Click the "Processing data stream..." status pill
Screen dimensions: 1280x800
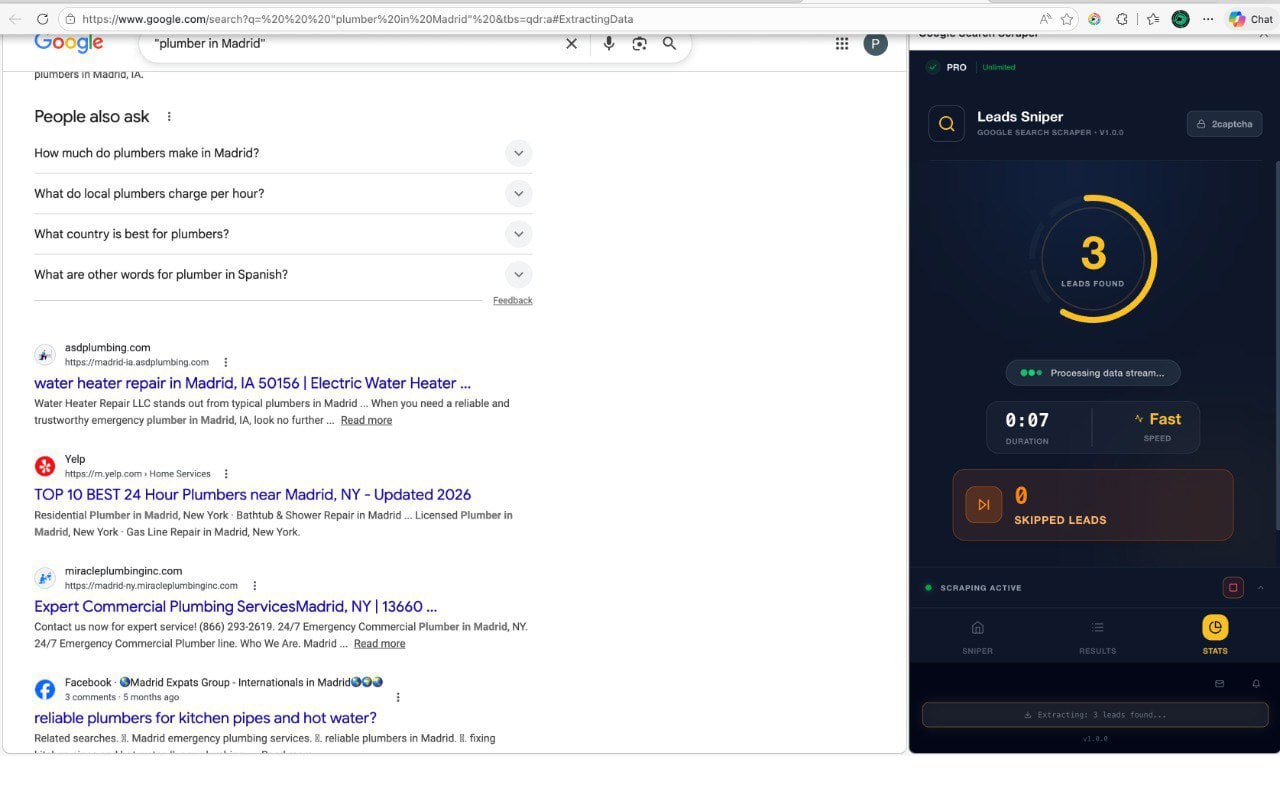tap(1092, 373)
